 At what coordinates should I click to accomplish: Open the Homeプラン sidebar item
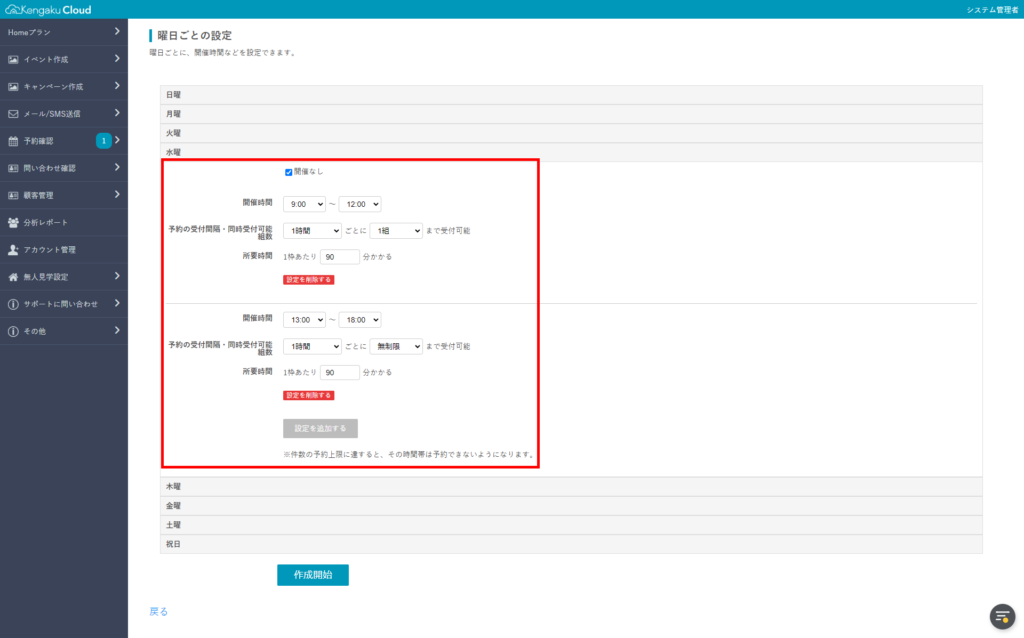pos(64,32)
